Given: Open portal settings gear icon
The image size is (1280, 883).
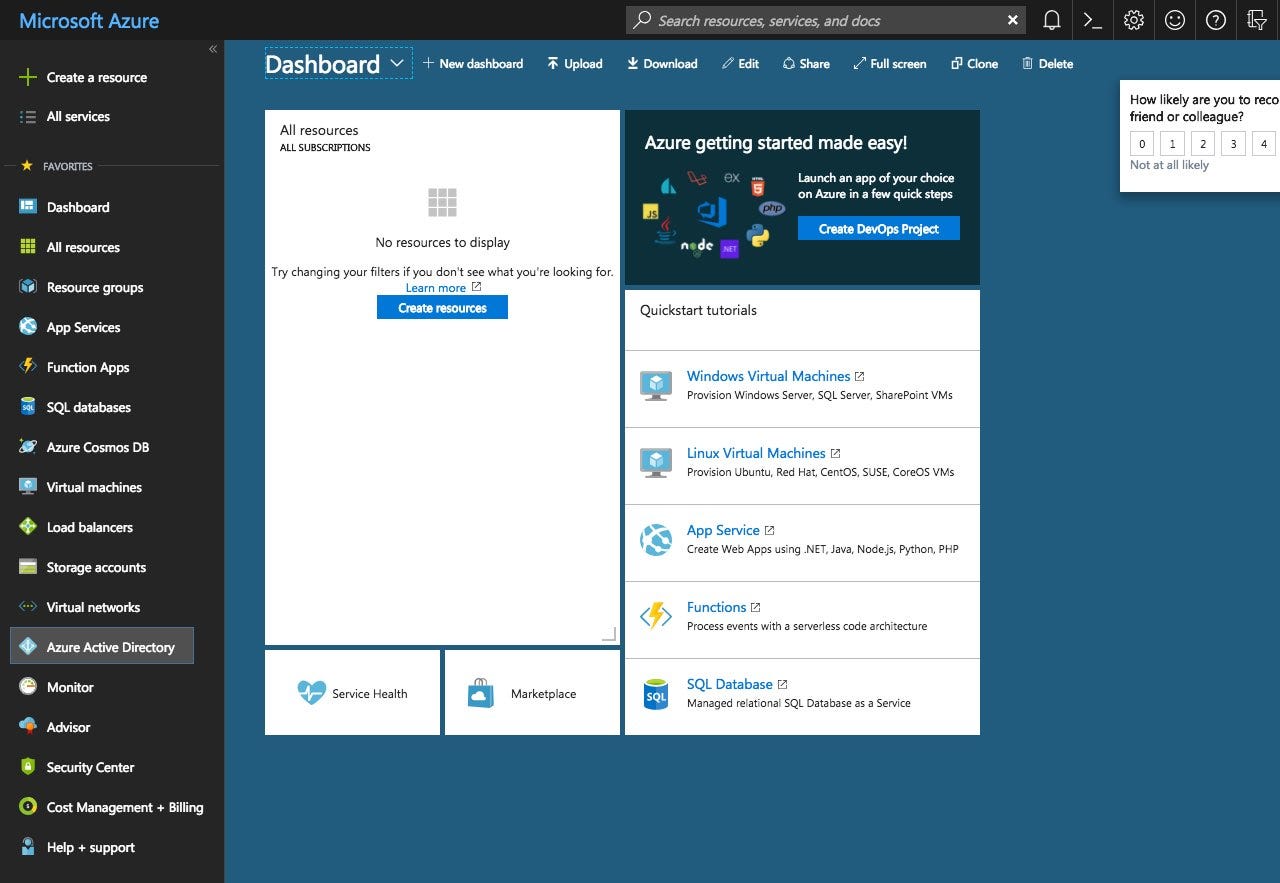Looking at the screenshot, I should click(x=1133, y=20).
